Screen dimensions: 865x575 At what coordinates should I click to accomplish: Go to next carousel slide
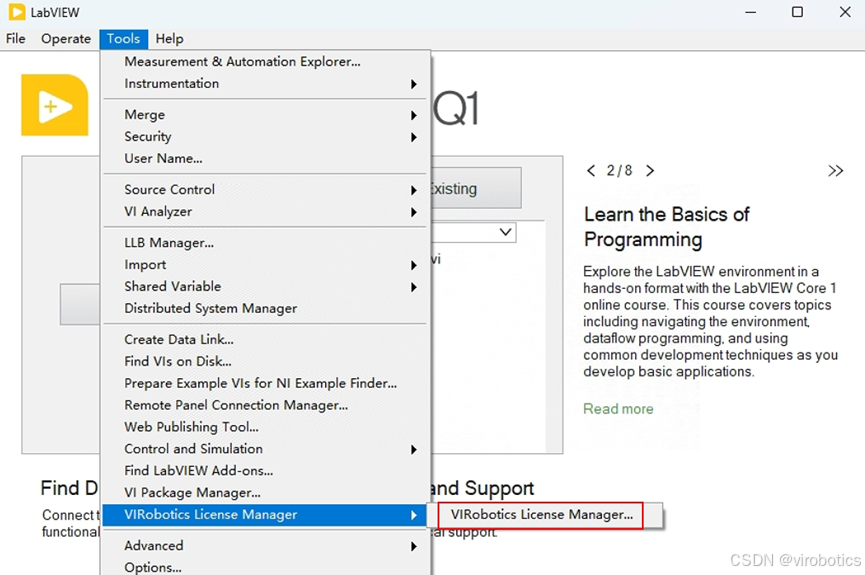click(650, 171)
